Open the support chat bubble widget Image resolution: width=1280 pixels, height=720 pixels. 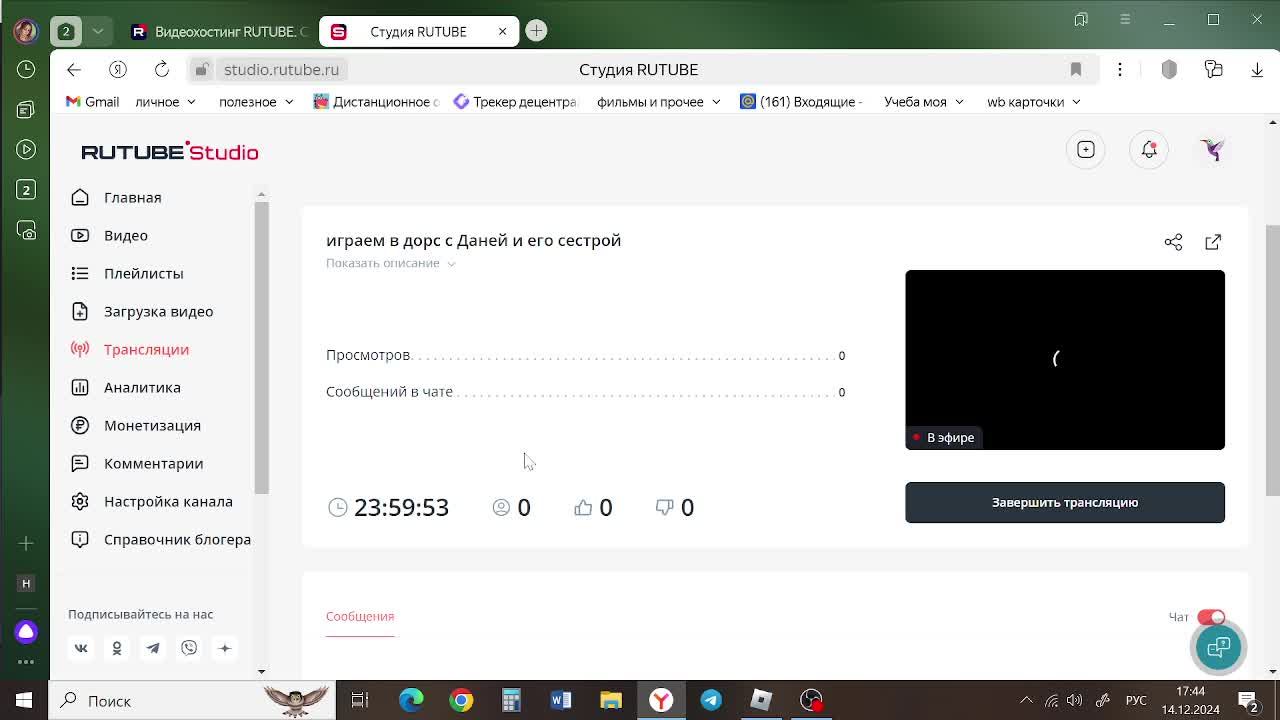[x=1218, y=647]
